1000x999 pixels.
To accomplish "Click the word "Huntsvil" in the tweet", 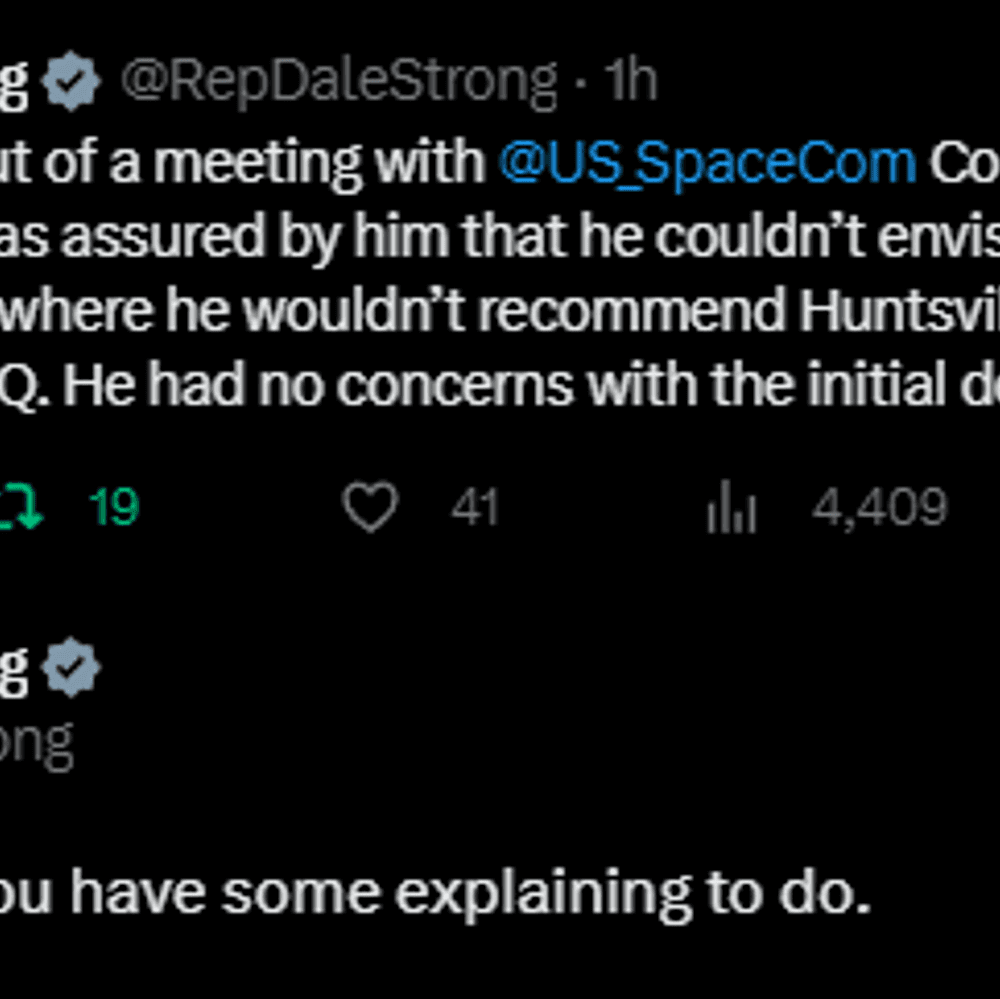I will [899, 311].
